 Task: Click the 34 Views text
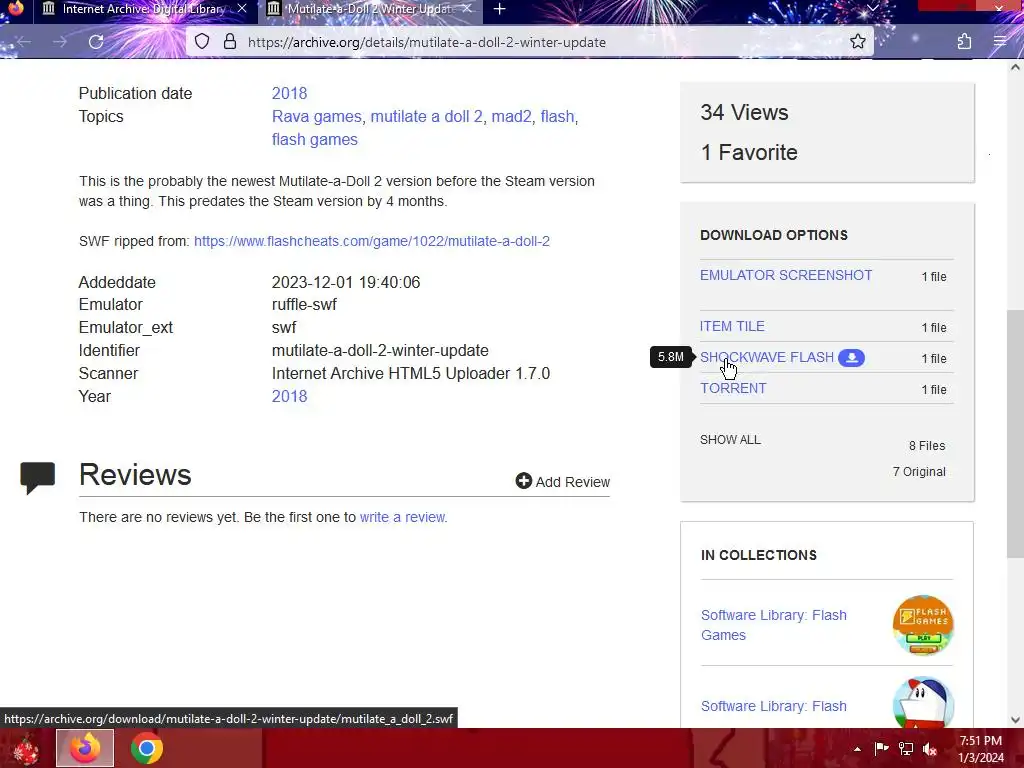click(x=744, y=112)
